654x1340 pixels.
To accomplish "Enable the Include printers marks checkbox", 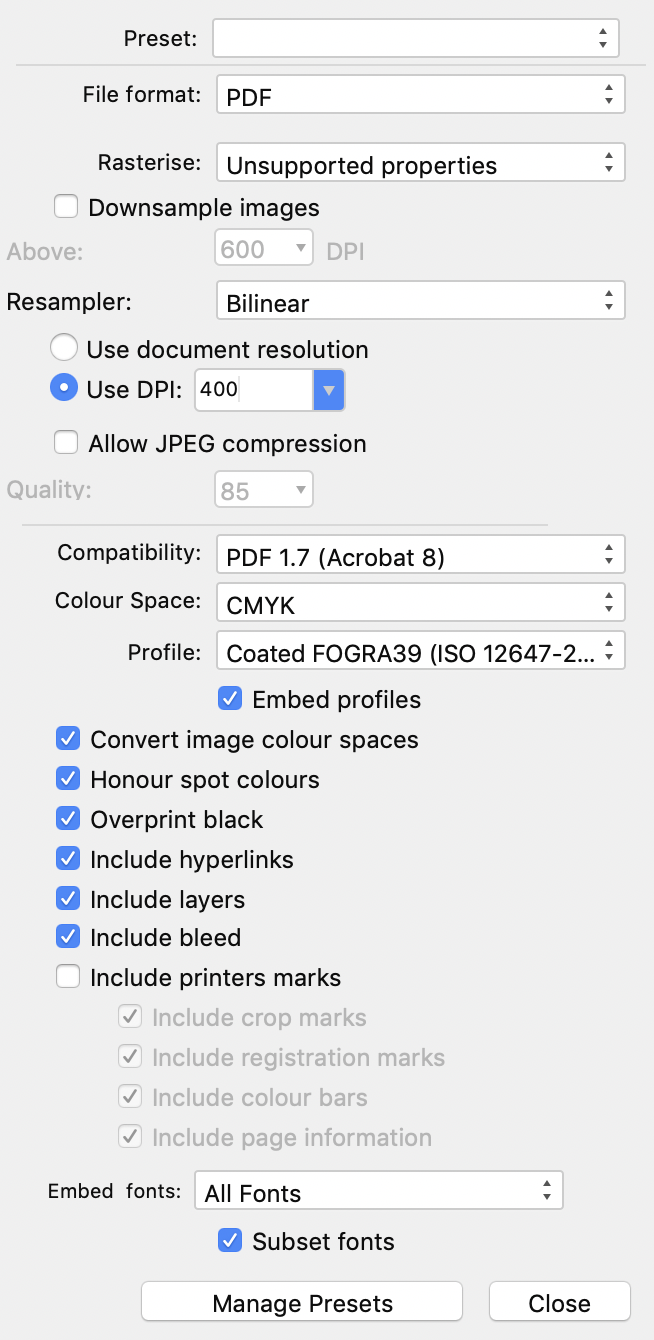I will click(x=68, y=976).
